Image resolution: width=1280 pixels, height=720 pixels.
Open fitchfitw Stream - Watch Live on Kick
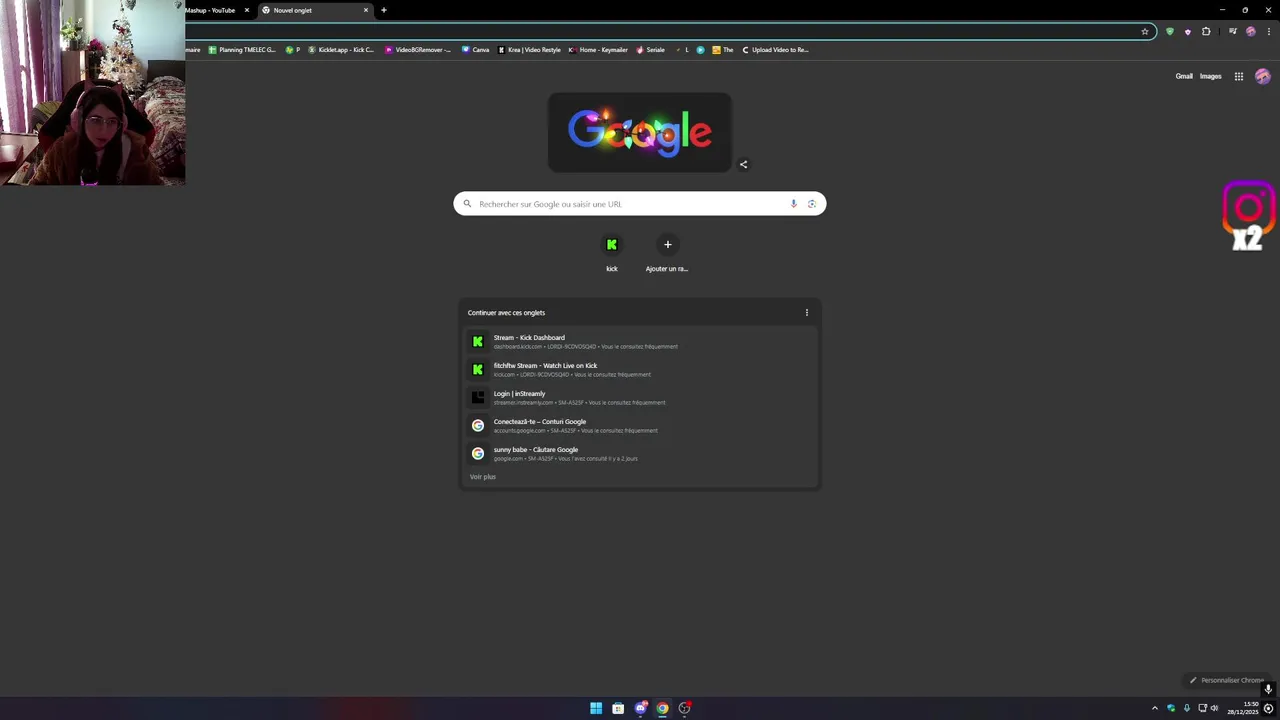pos(640,370)
